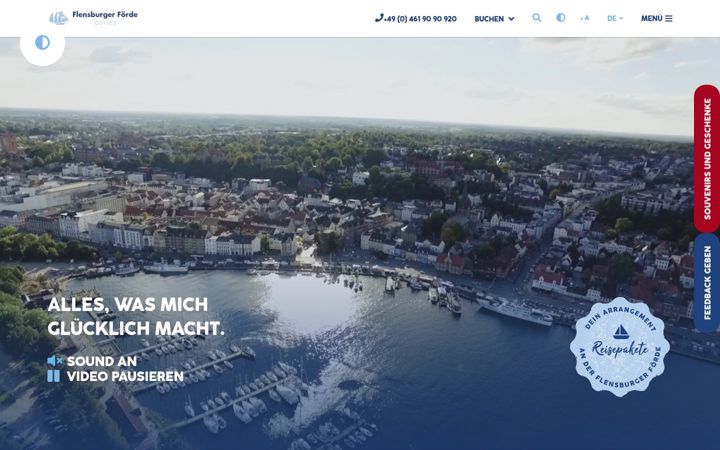Expand the Buchen dropdown
The width and height of the screenshot is (720, 450).
click(x=494, y=19)
